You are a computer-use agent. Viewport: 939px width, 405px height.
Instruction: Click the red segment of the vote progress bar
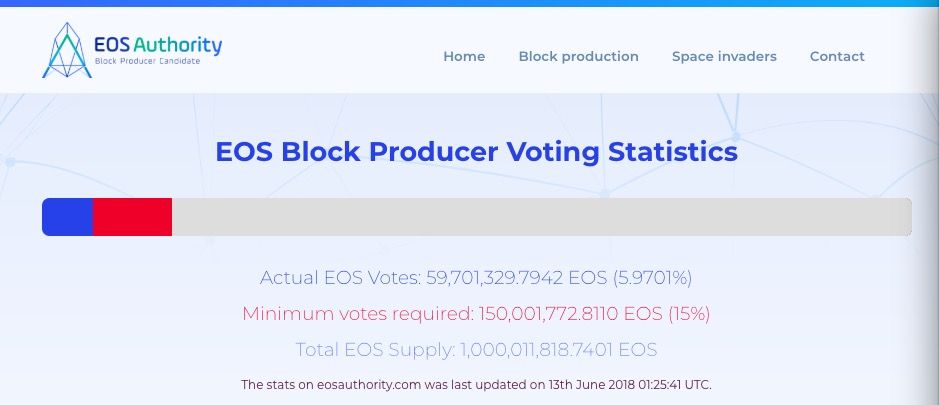coord(132,217)
